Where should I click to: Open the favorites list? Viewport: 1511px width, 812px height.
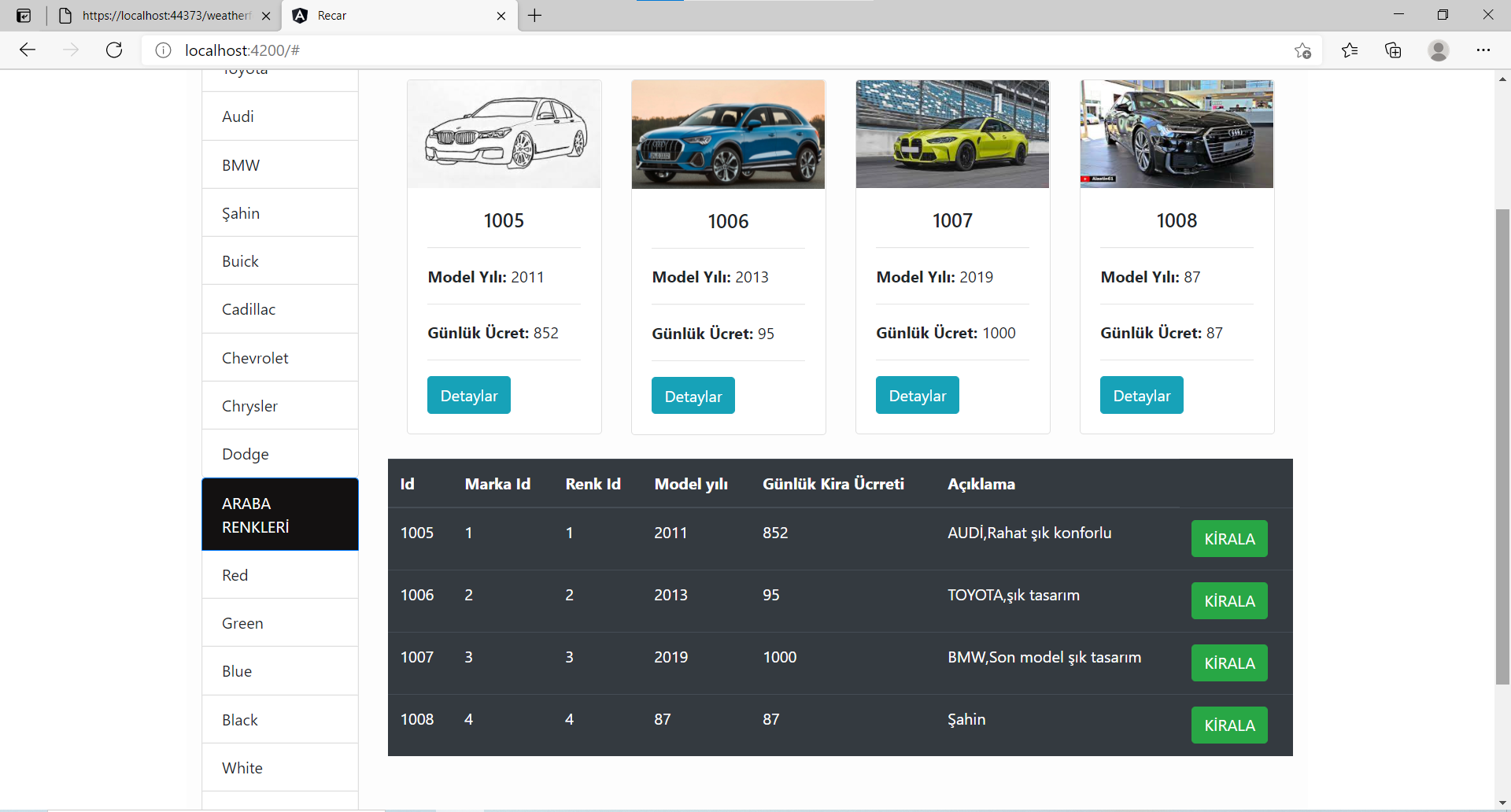coord(1349,50)
